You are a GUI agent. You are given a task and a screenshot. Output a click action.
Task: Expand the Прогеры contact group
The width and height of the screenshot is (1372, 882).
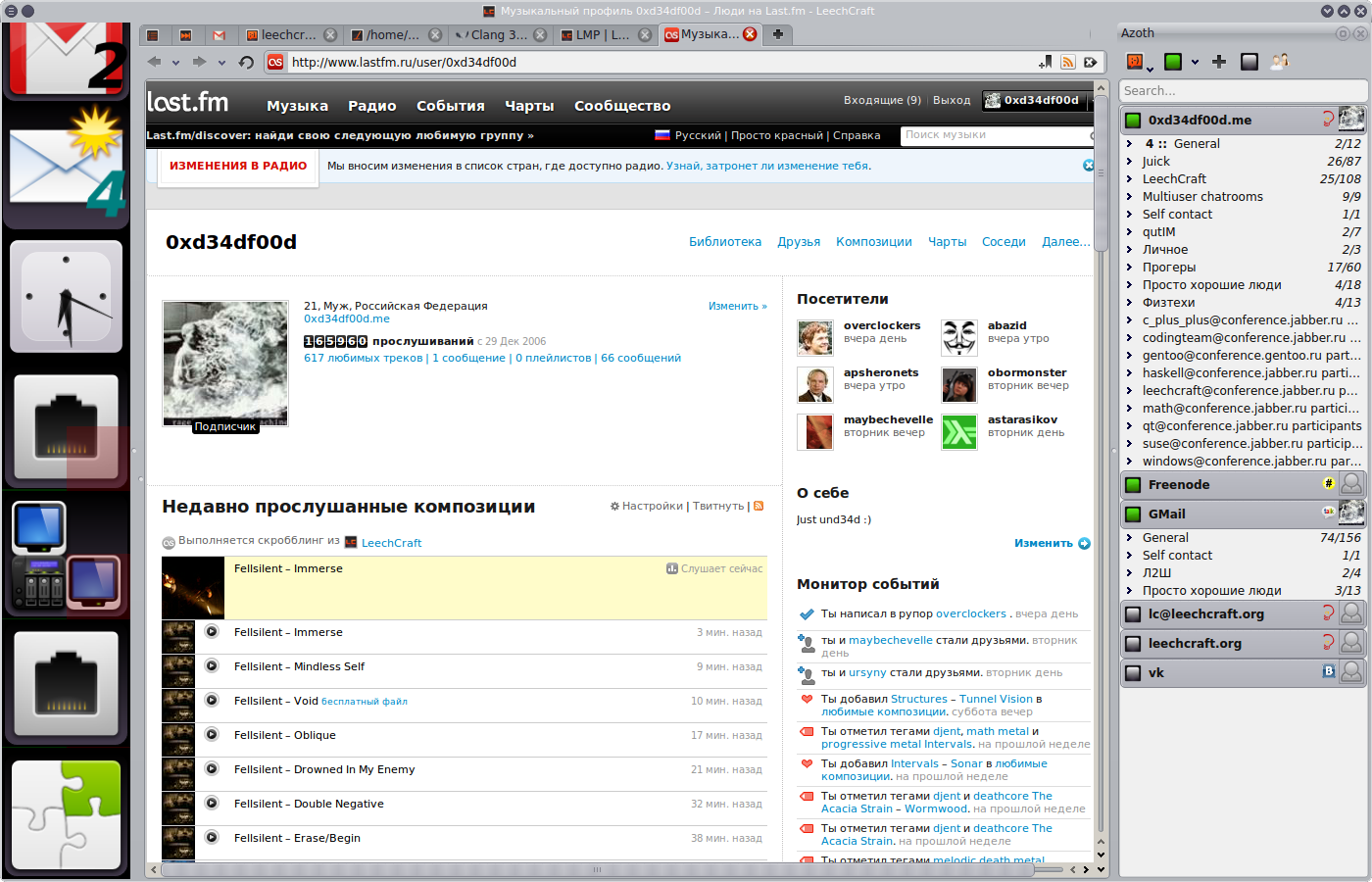point(1129,267)
